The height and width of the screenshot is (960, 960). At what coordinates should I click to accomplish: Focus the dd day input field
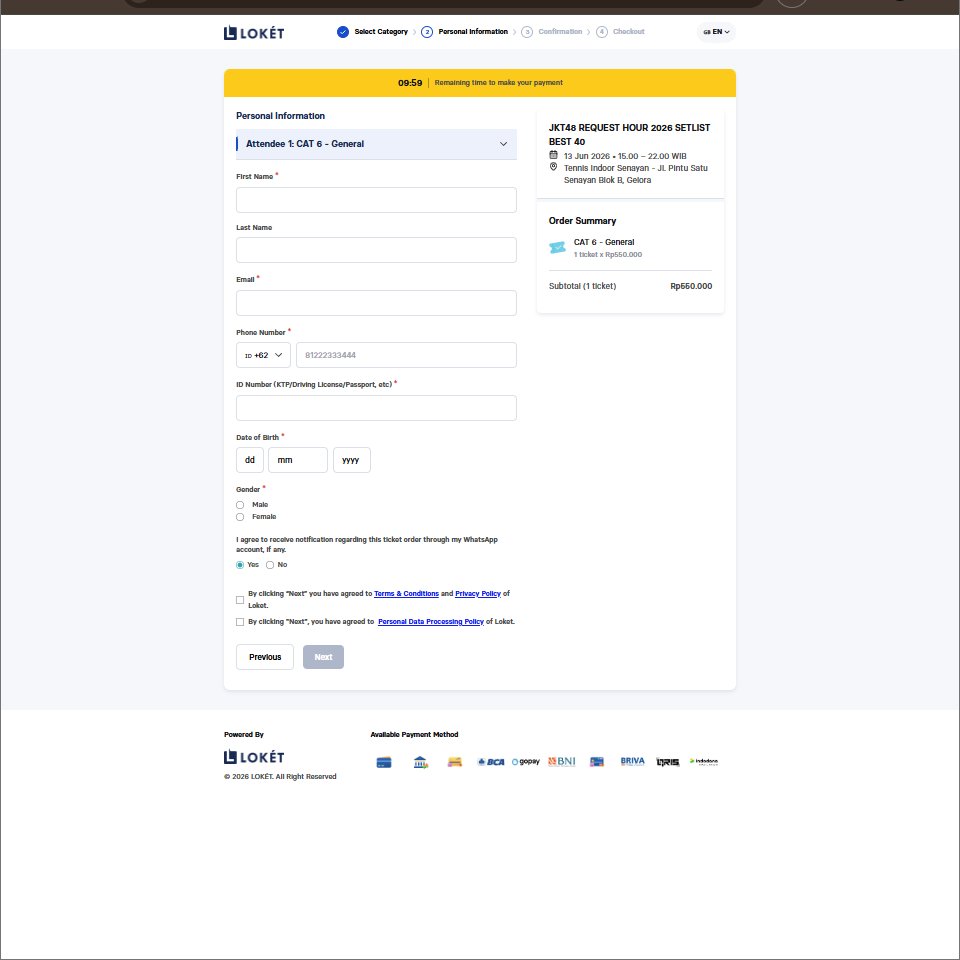(x=250, y=460)
